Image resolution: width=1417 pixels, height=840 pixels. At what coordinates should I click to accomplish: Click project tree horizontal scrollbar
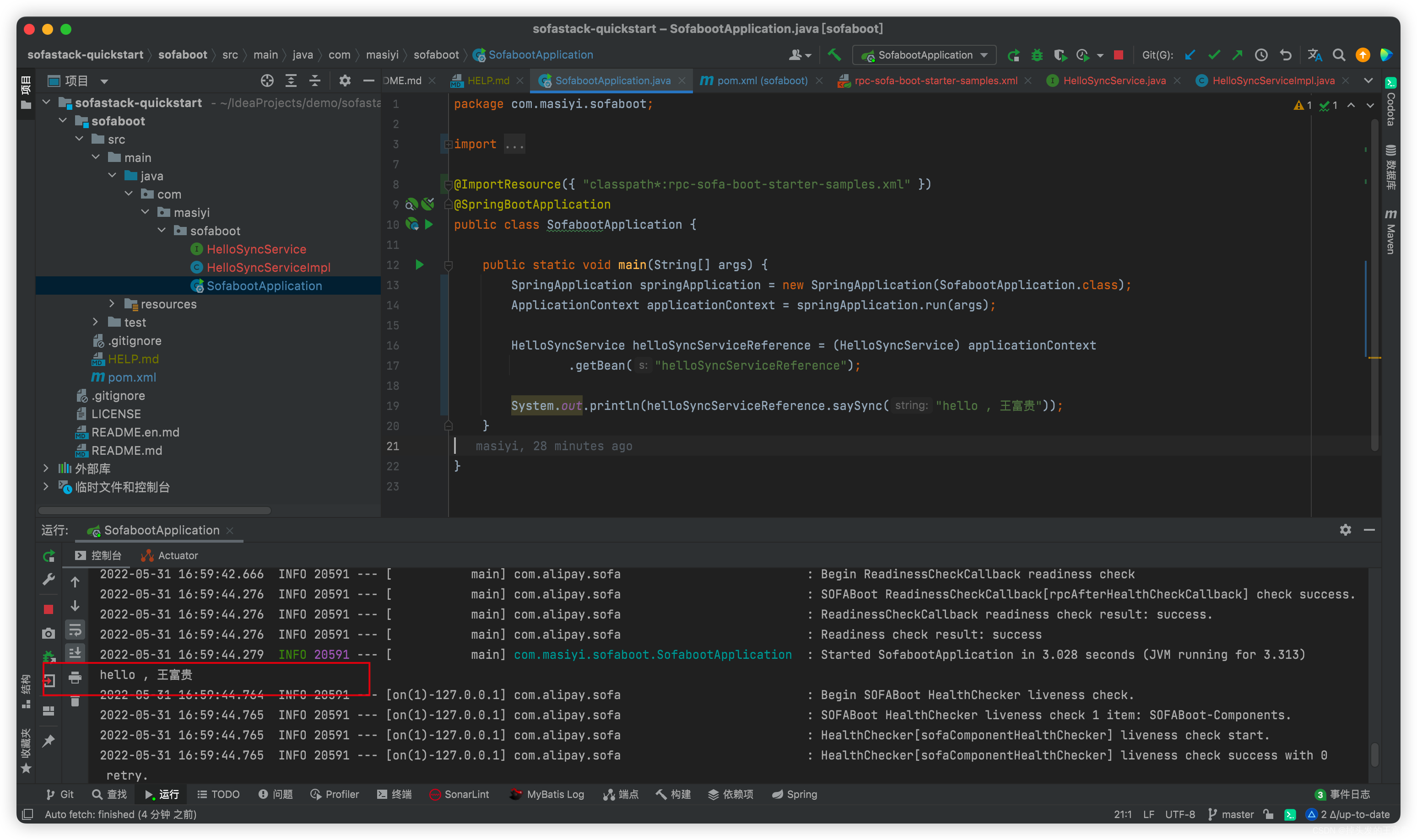(x=155, y=511)
